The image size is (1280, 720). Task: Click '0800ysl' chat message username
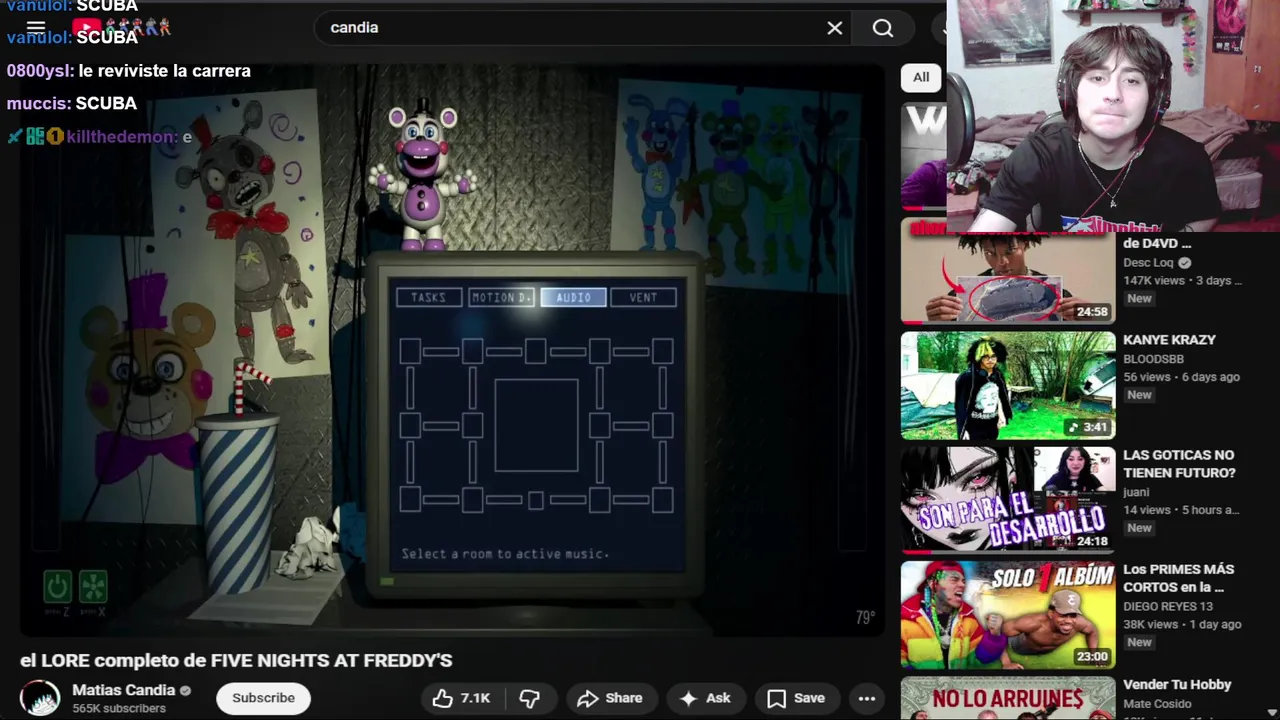coord(38,71)
